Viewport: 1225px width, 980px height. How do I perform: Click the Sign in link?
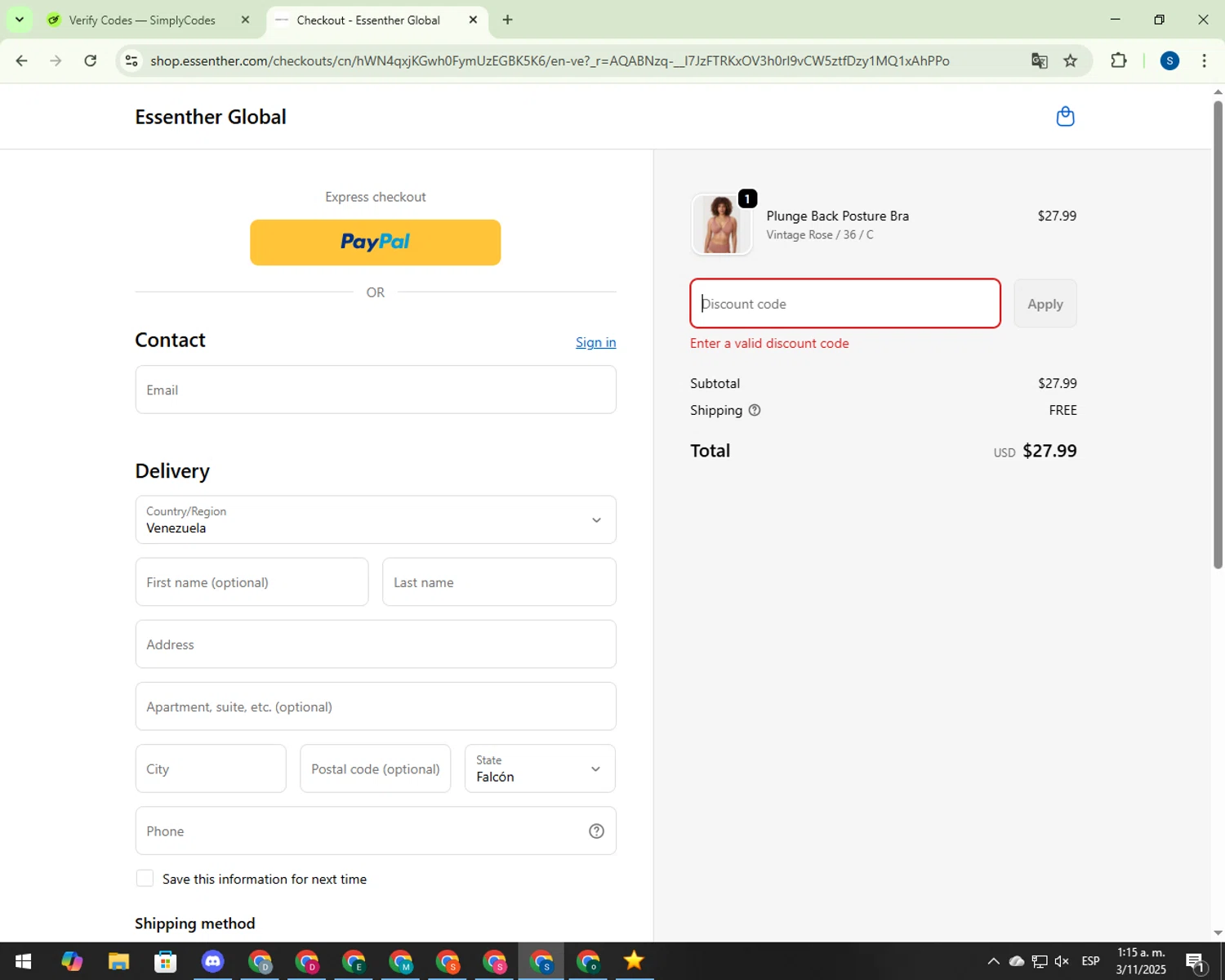(x=595, y=342)
